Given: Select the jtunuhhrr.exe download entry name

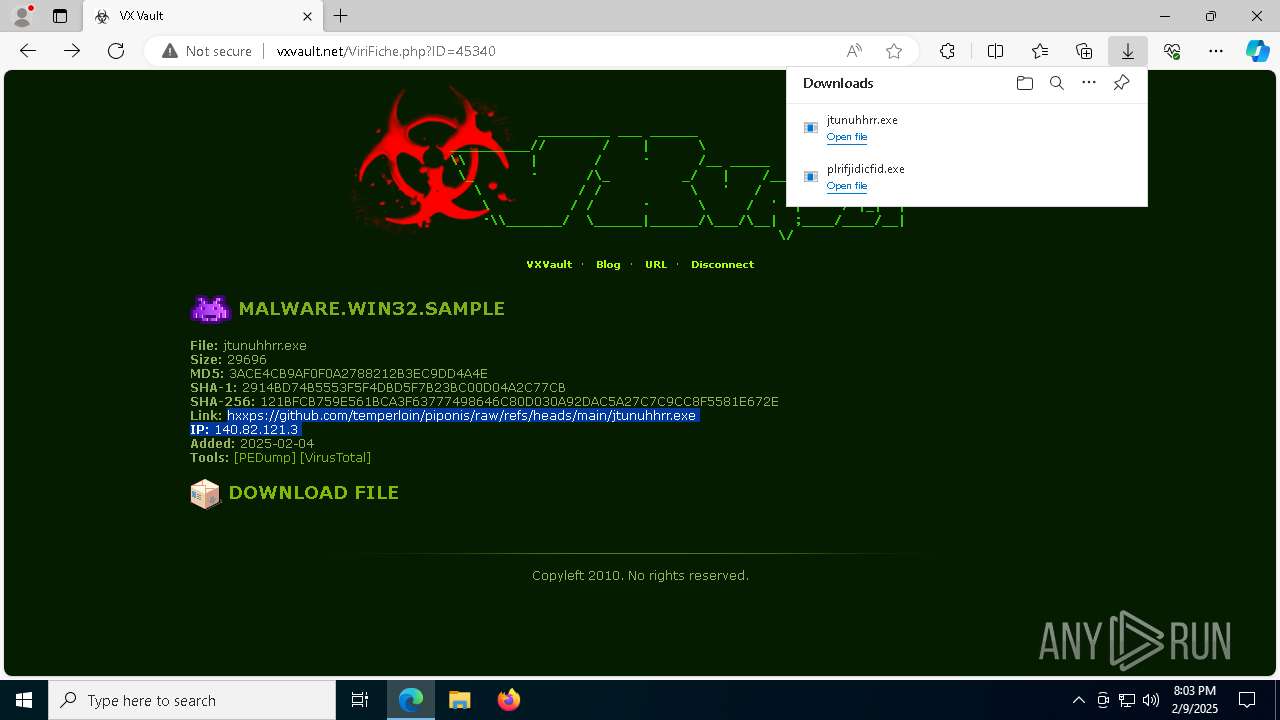Looking at the screenshot, I should [862, 120].
